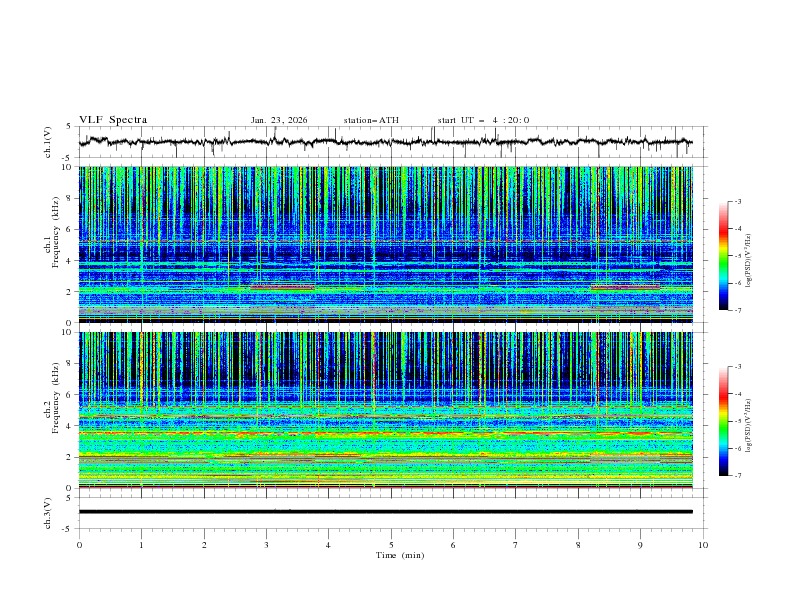Click the VLF Spectra title text
792x612 pixels.
[113, 120]
